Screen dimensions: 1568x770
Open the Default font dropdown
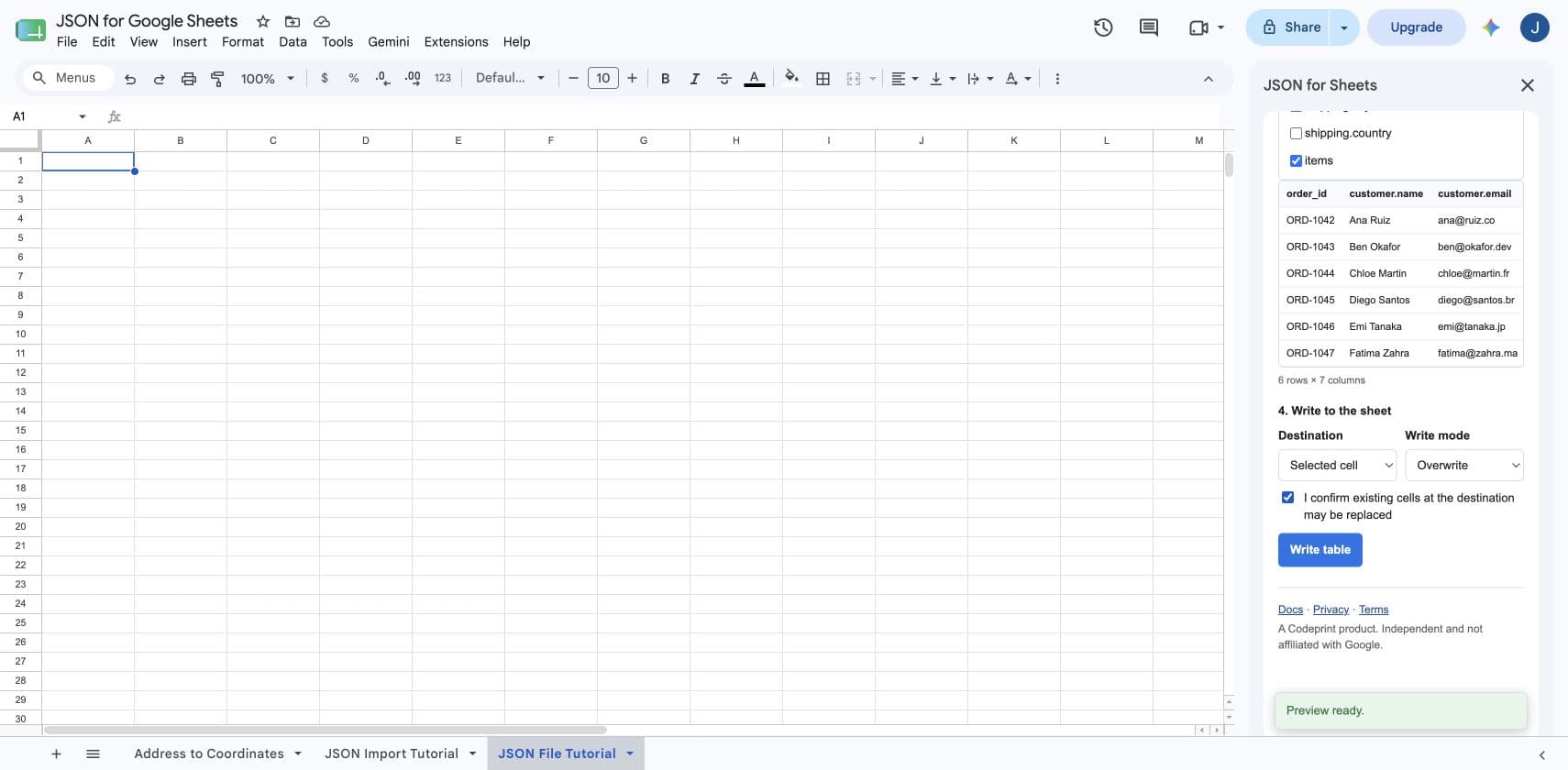point(510,79)
